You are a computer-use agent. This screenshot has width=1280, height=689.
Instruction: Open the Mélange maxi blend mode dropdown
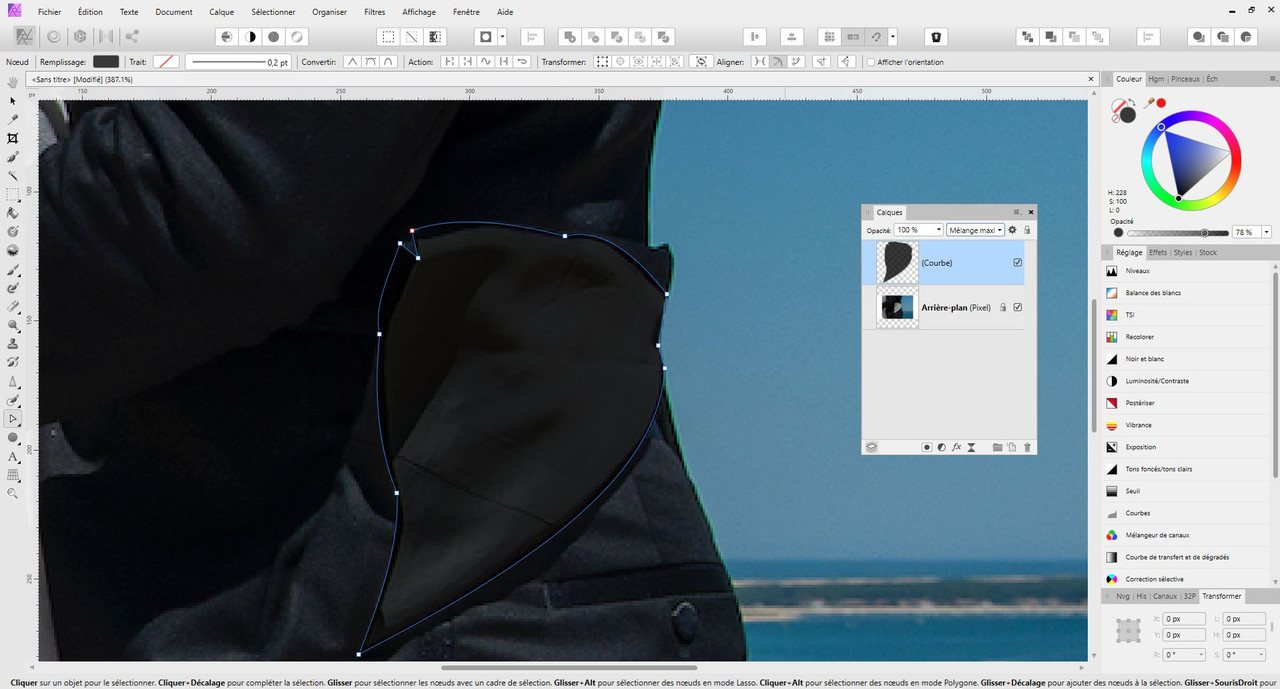(975, 230)
